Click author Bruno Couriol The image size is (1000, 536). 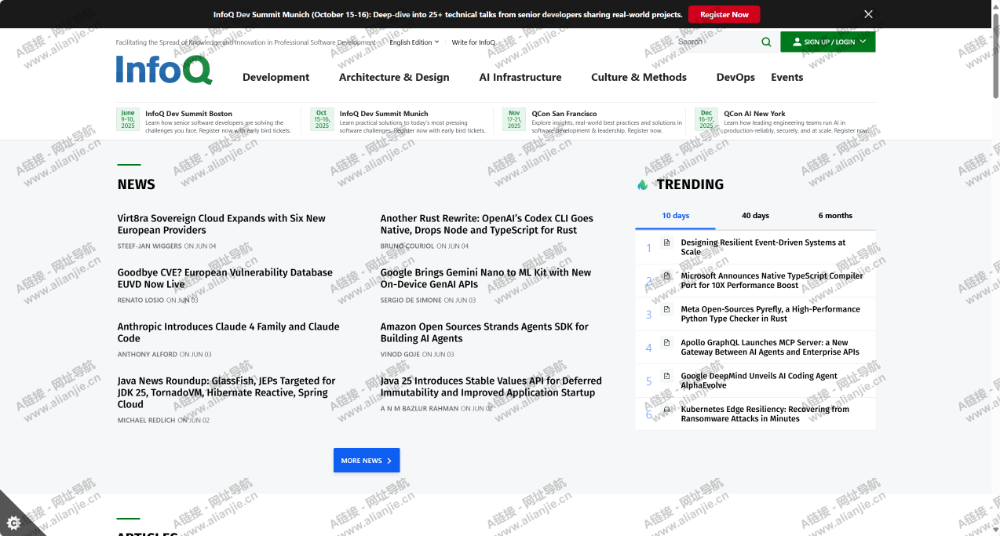pos(407,246)
